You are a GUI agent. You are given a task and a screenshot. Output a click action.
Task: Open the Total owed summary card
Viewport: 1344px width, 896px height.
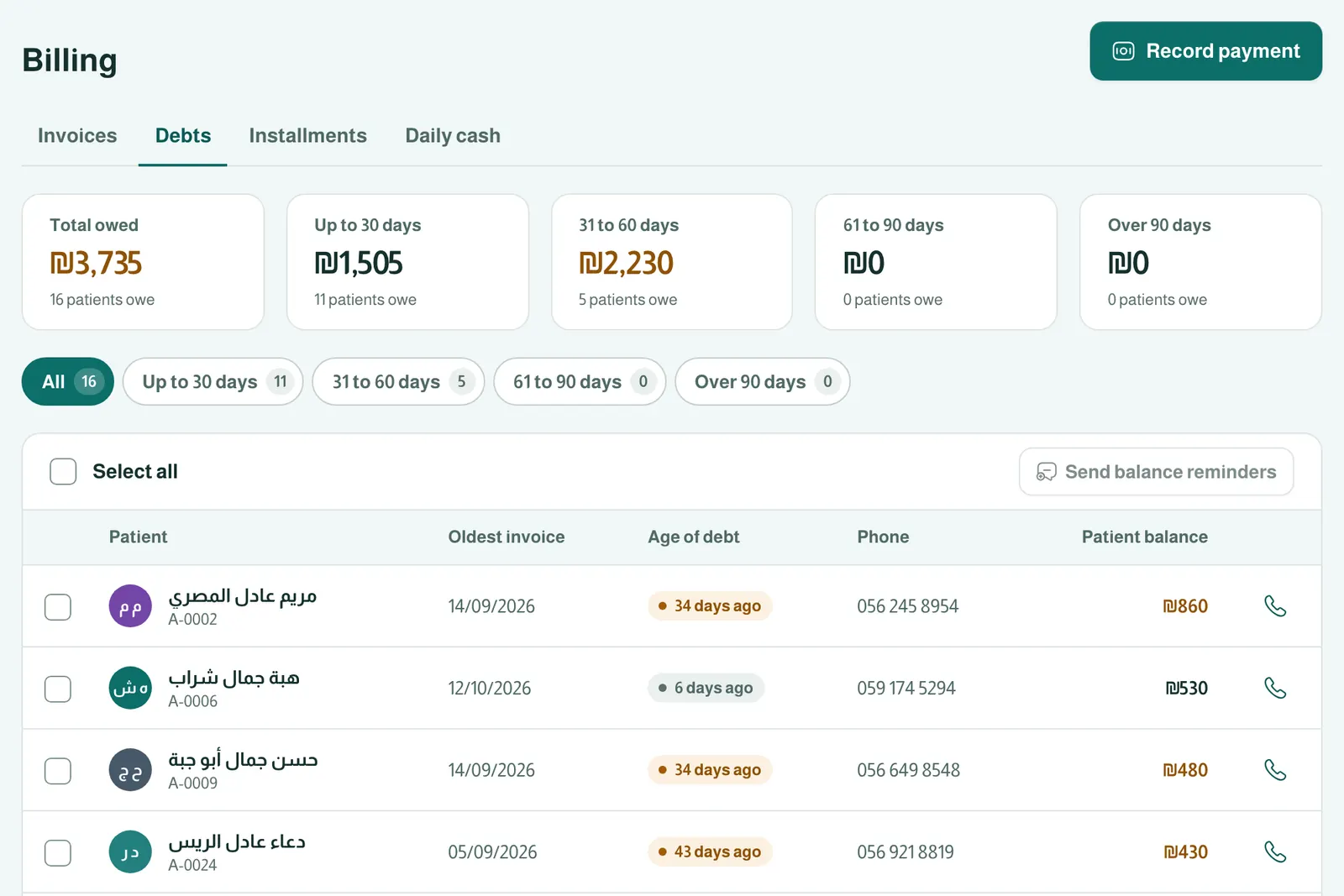[x=143, y=262]
